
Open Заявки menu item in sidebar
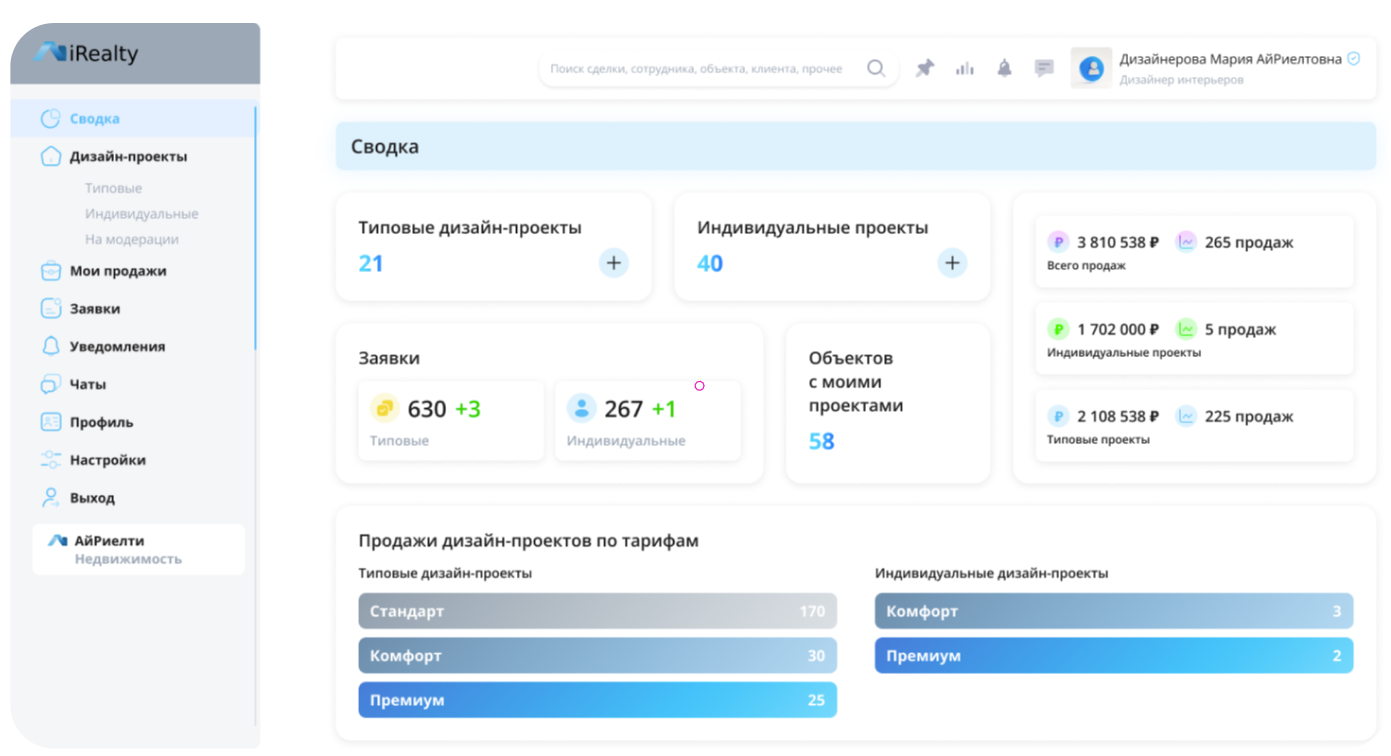(94, 309)
